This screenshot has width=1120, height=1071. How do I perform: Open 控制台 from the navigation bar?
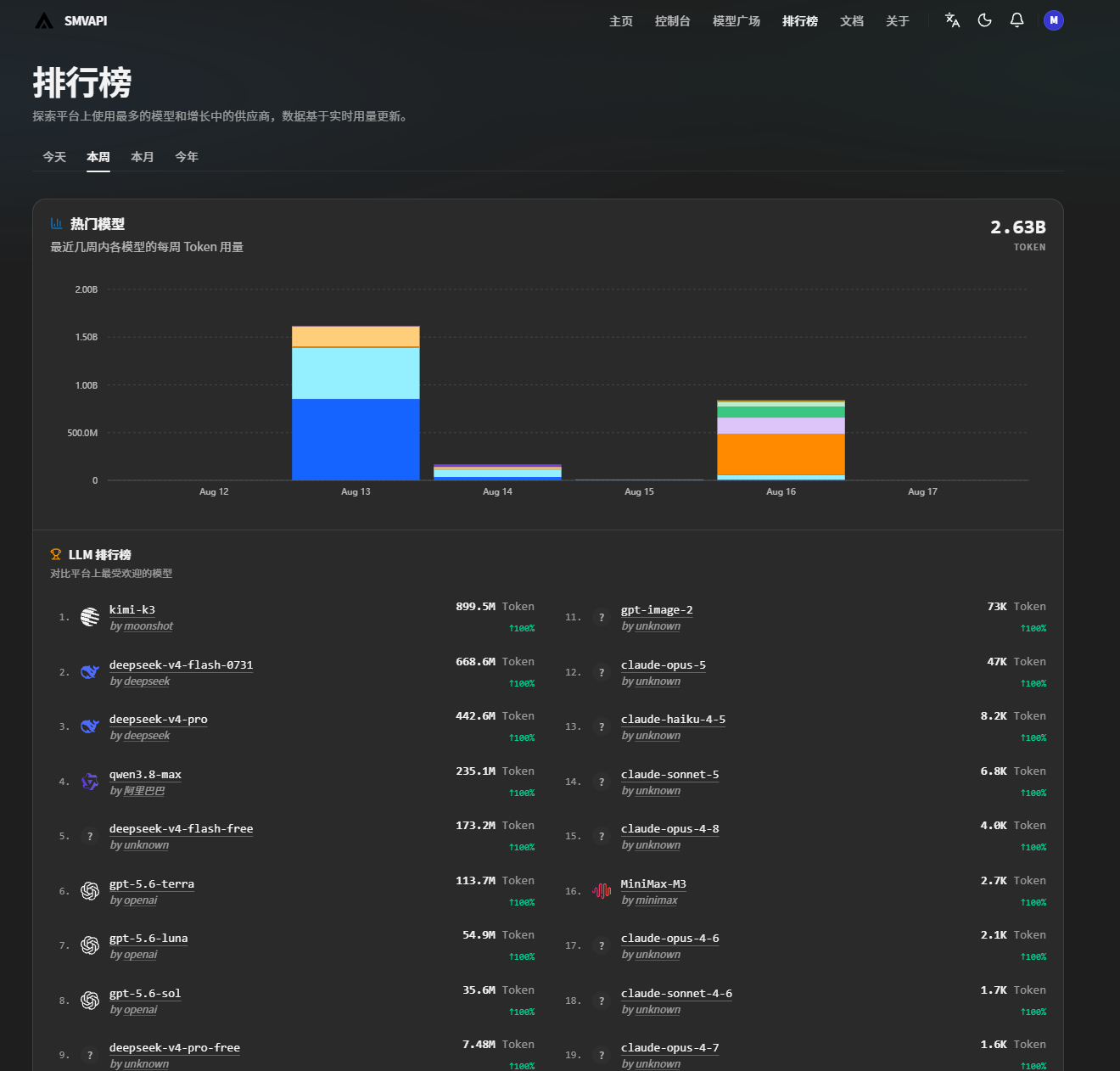pos(673,21)
